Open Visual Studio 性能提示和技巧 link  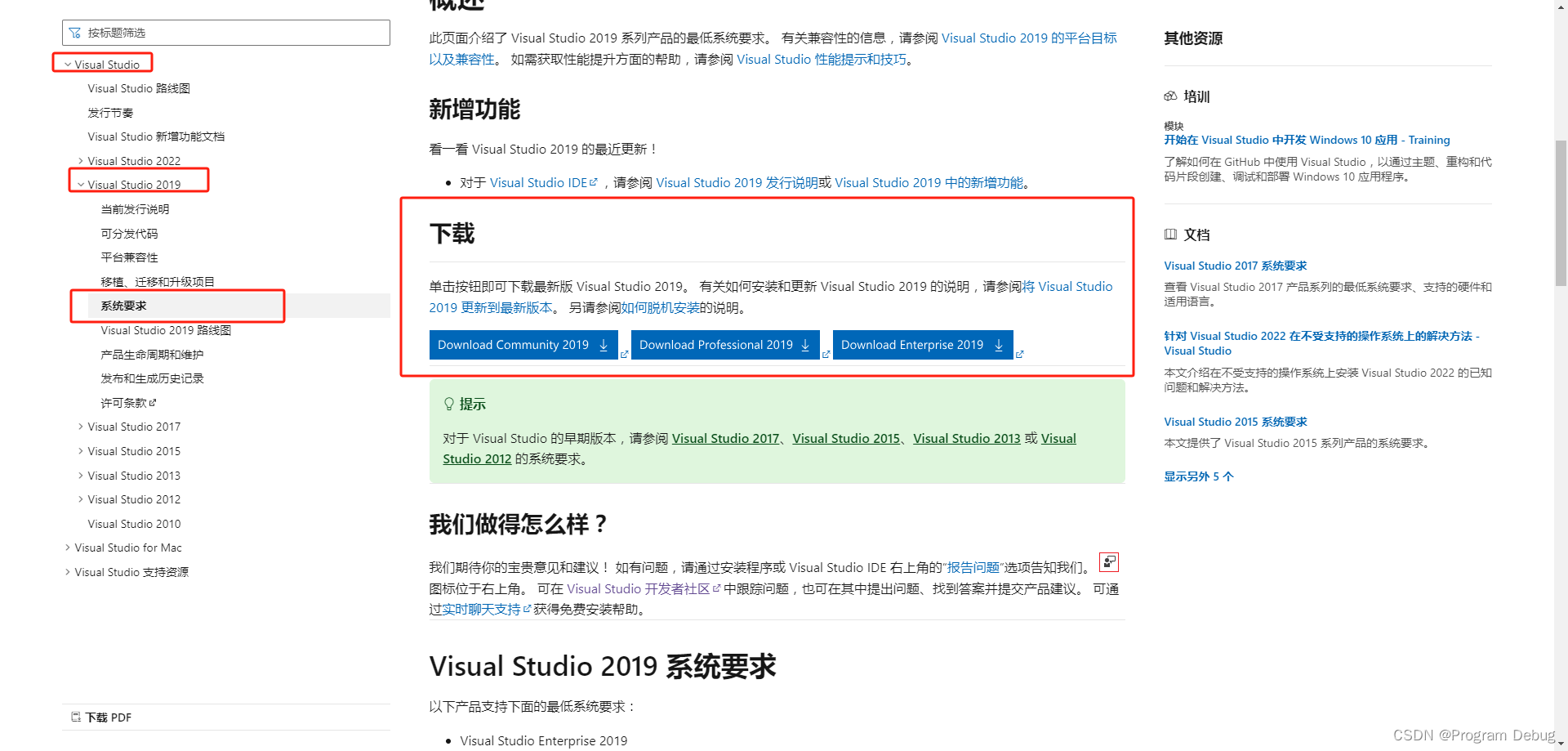[822, 59]
